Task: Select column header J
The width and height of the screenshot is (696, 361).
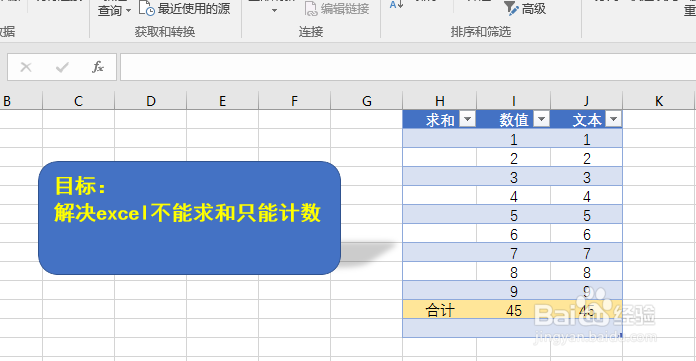Action: 586,101
